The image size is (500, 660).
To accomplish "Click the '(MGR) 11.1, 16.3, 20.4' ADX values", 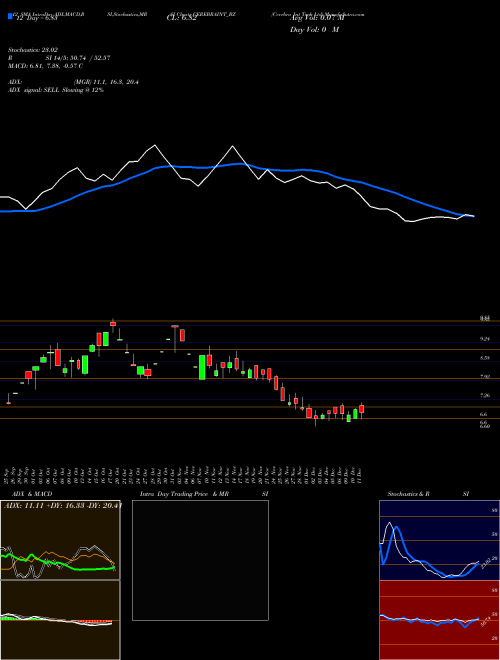I will point(106,82).
